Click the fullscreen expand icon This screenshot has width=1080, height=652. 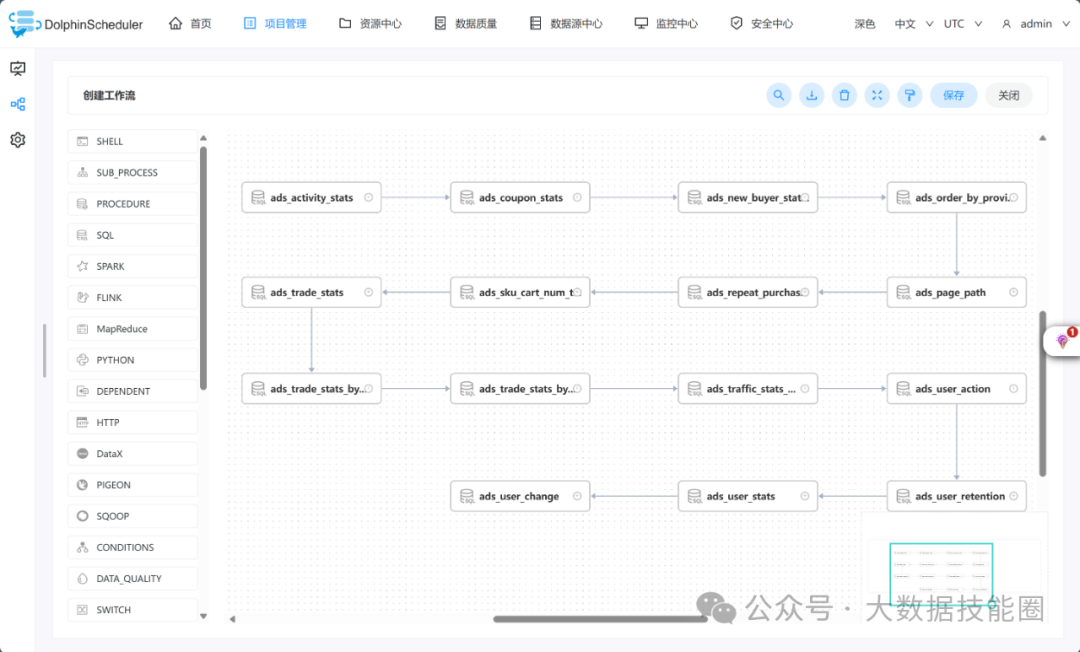[x=877, y=95]
